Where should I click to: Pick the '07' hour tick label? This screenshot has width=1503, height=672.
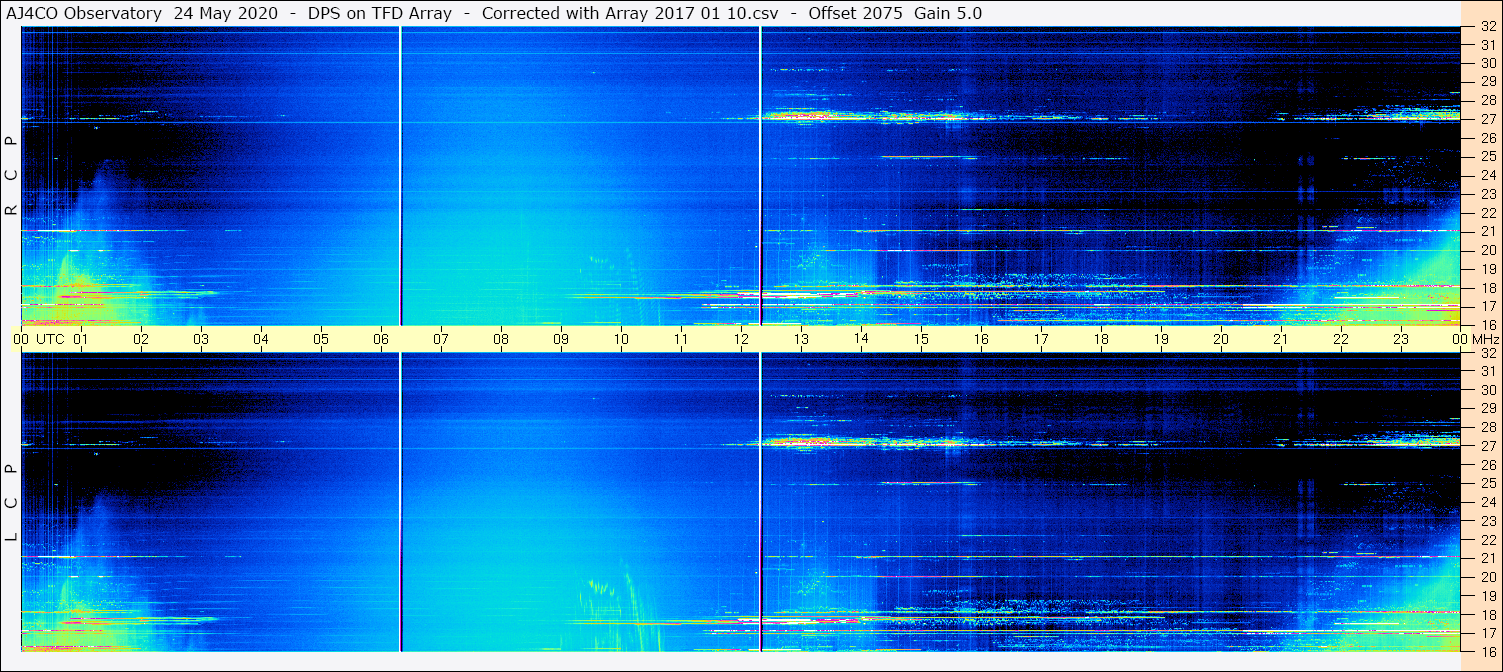(x=441, y=339)
